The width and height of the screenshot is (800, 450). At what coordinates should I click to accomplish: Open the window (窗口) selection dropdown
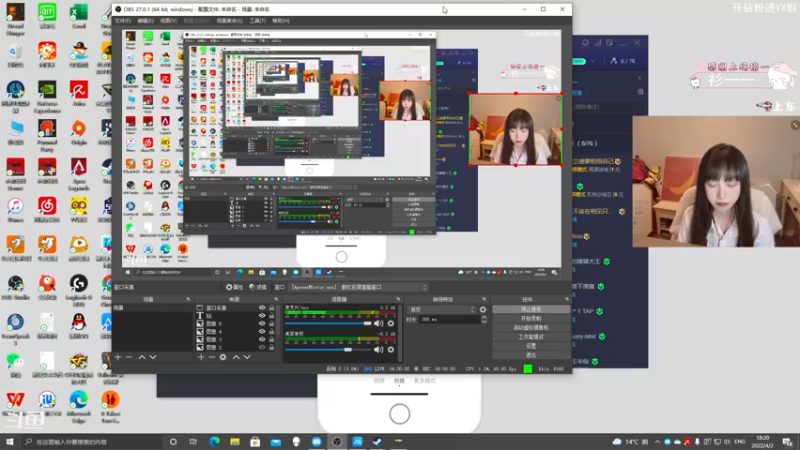tap(359, 287)
